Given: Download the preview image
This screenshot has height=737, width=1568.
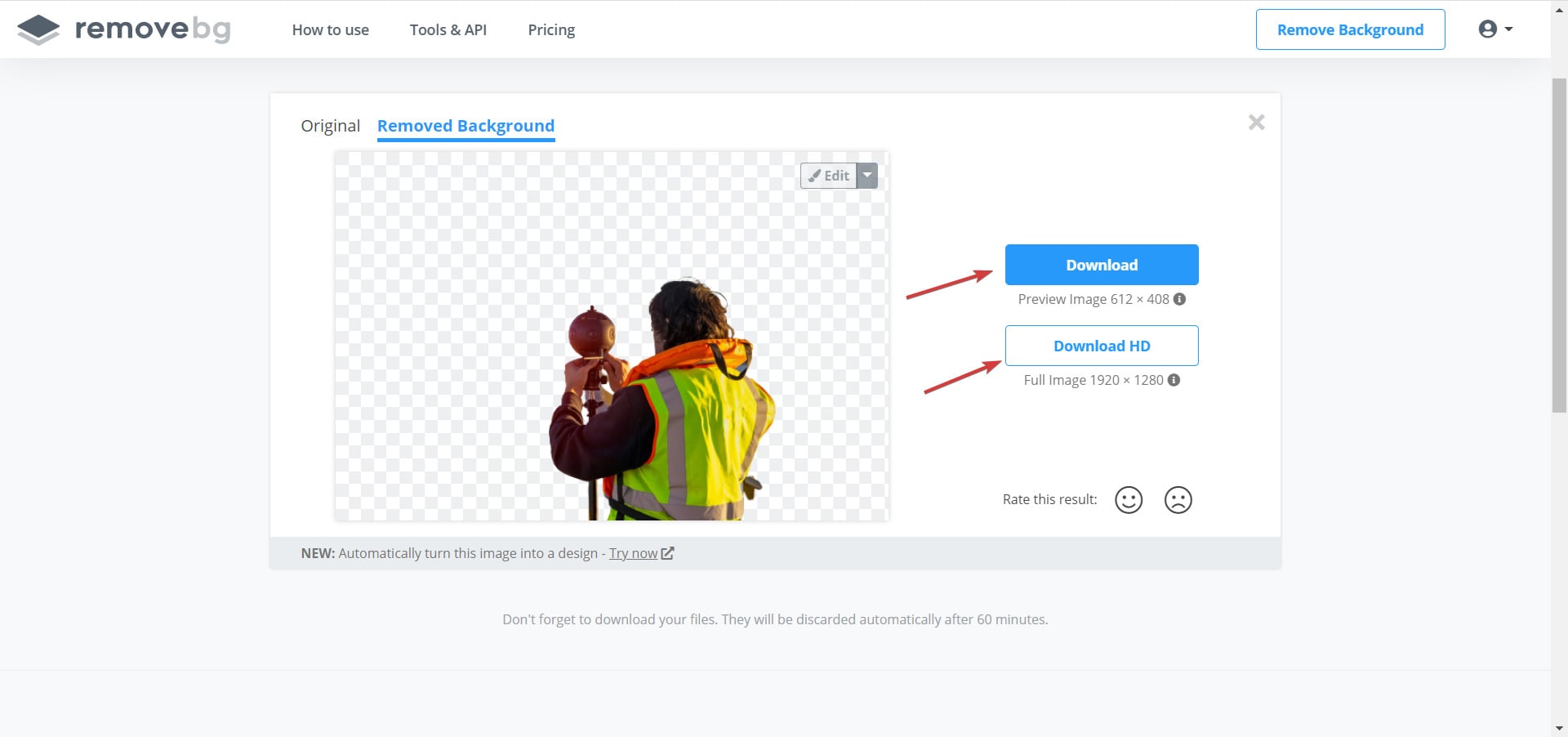Looking at the screenshot, I should click(1102, 265).
